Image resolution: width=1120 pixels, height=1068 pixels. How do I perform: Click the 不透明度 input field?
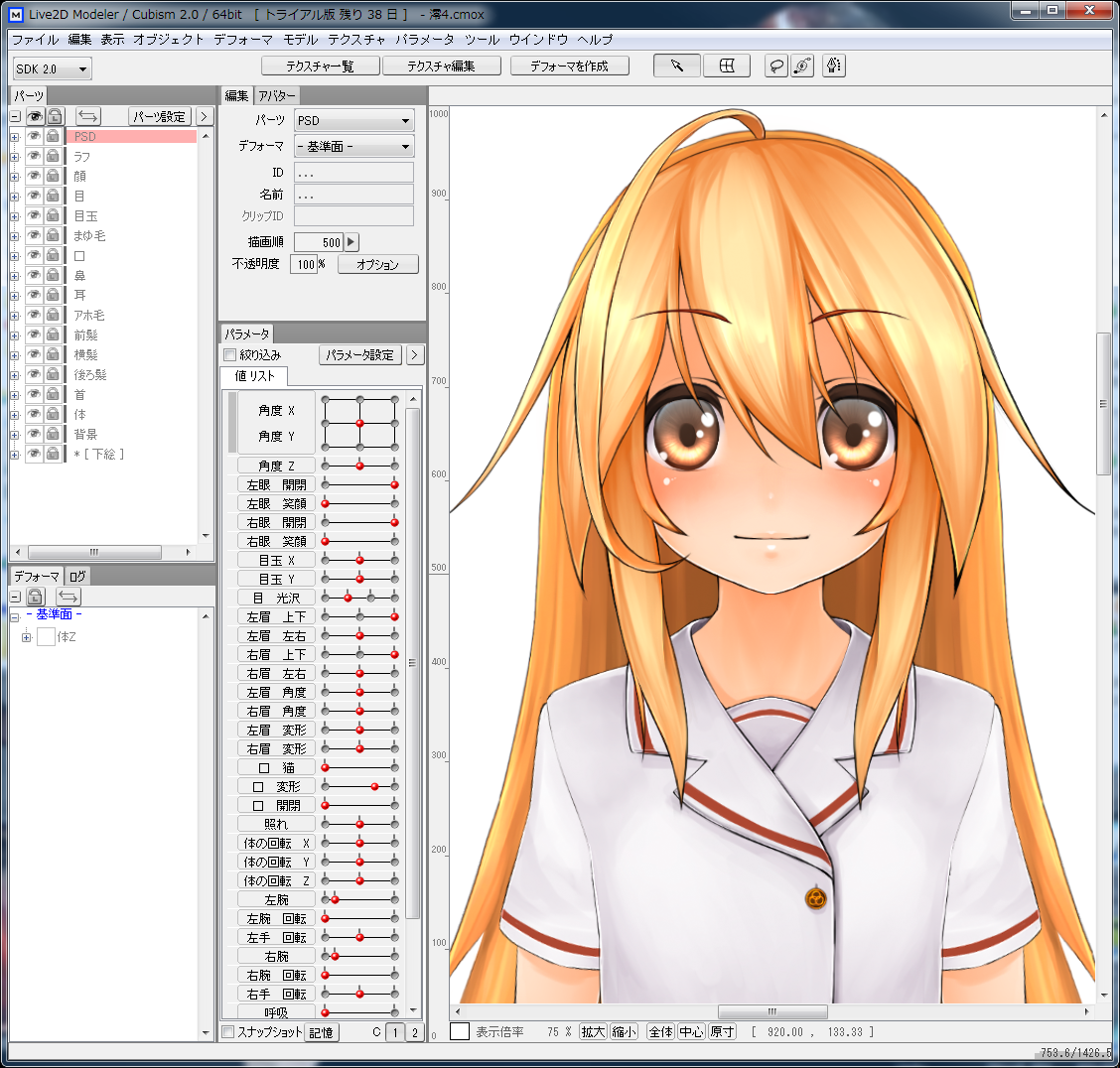click(x=304, y=264)
